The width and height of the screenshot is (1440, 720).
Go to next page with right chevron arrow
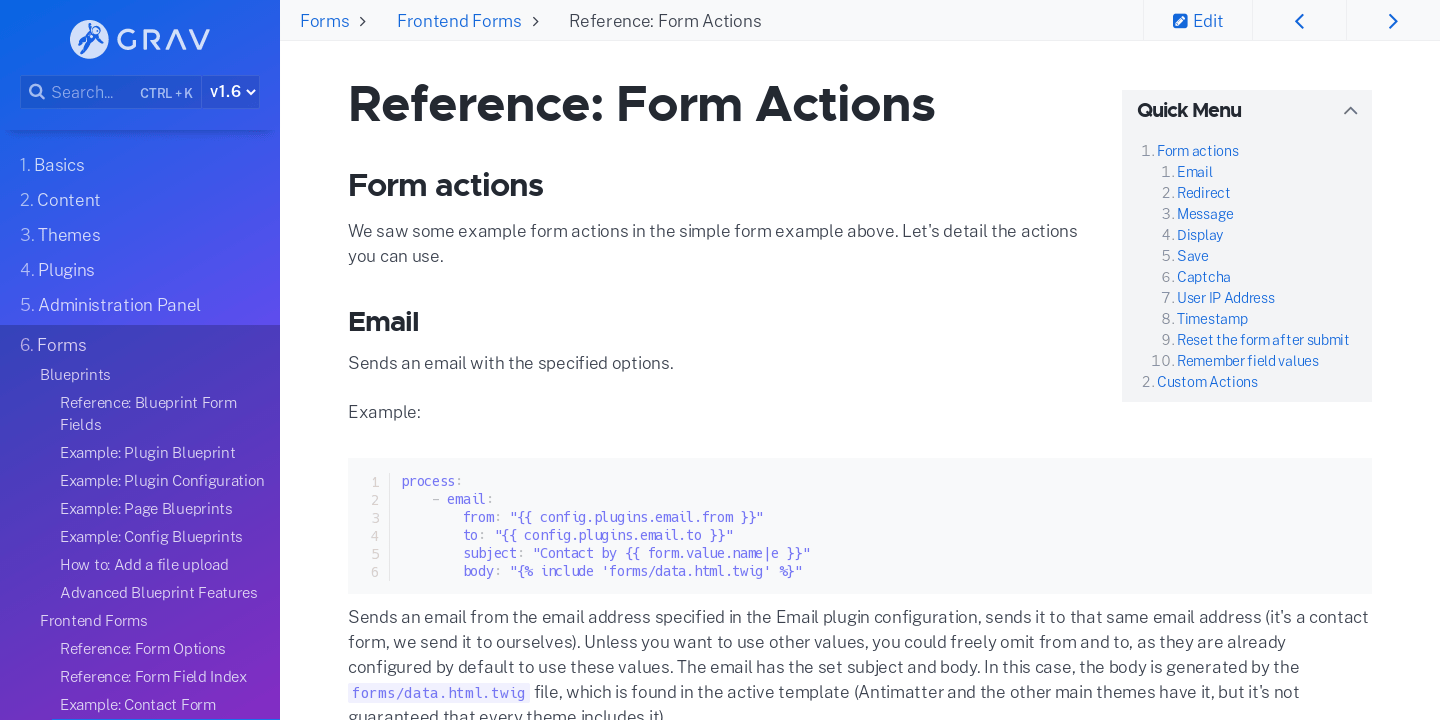(1393, 20)
